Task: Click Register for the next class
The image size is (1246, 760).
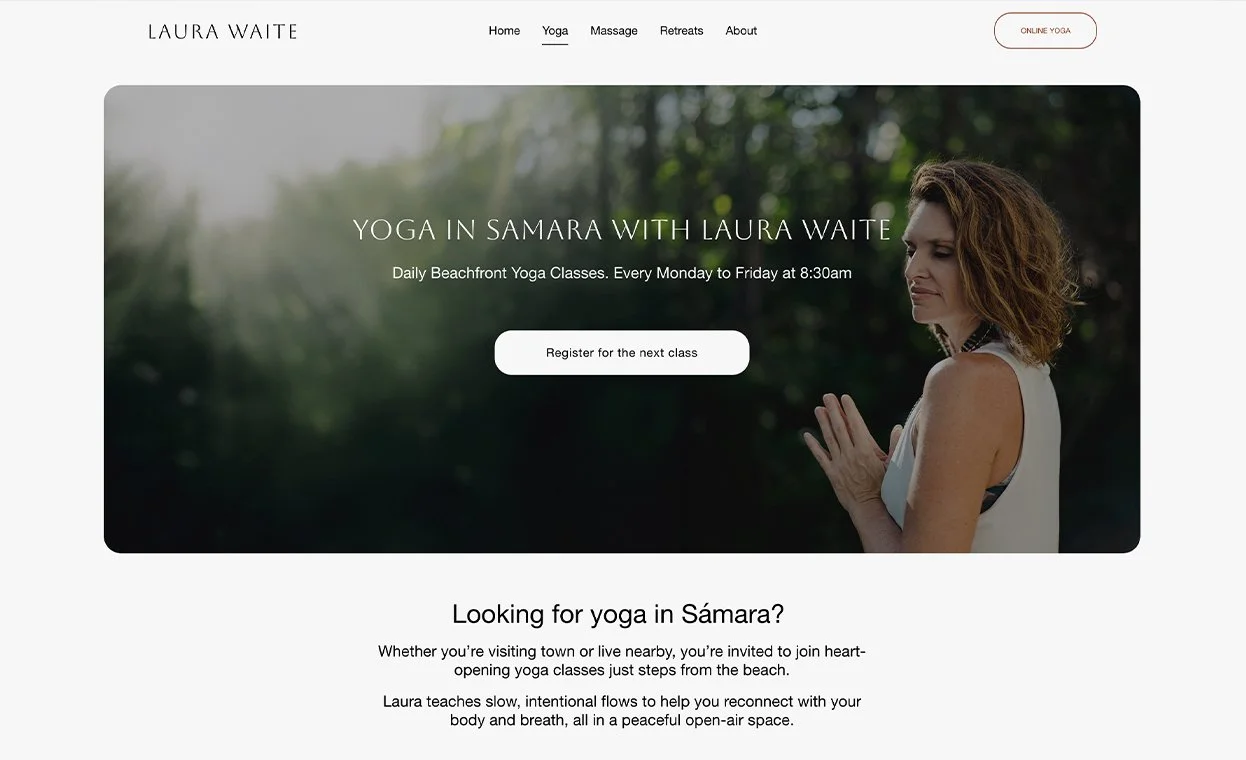Action: (x=622, y=353)
